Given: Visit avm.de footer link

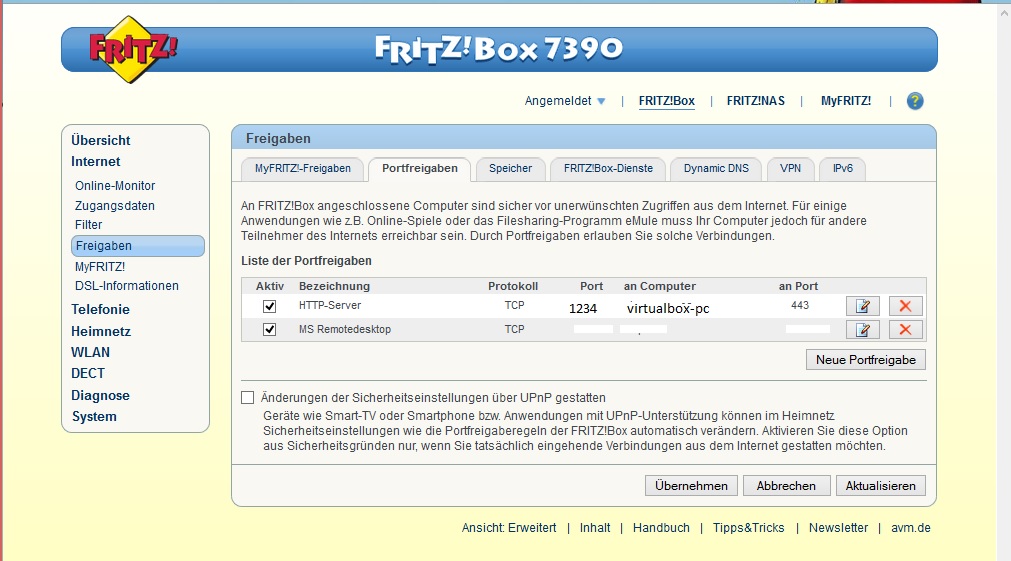Looking at the screenshot, I should (910, 528).
